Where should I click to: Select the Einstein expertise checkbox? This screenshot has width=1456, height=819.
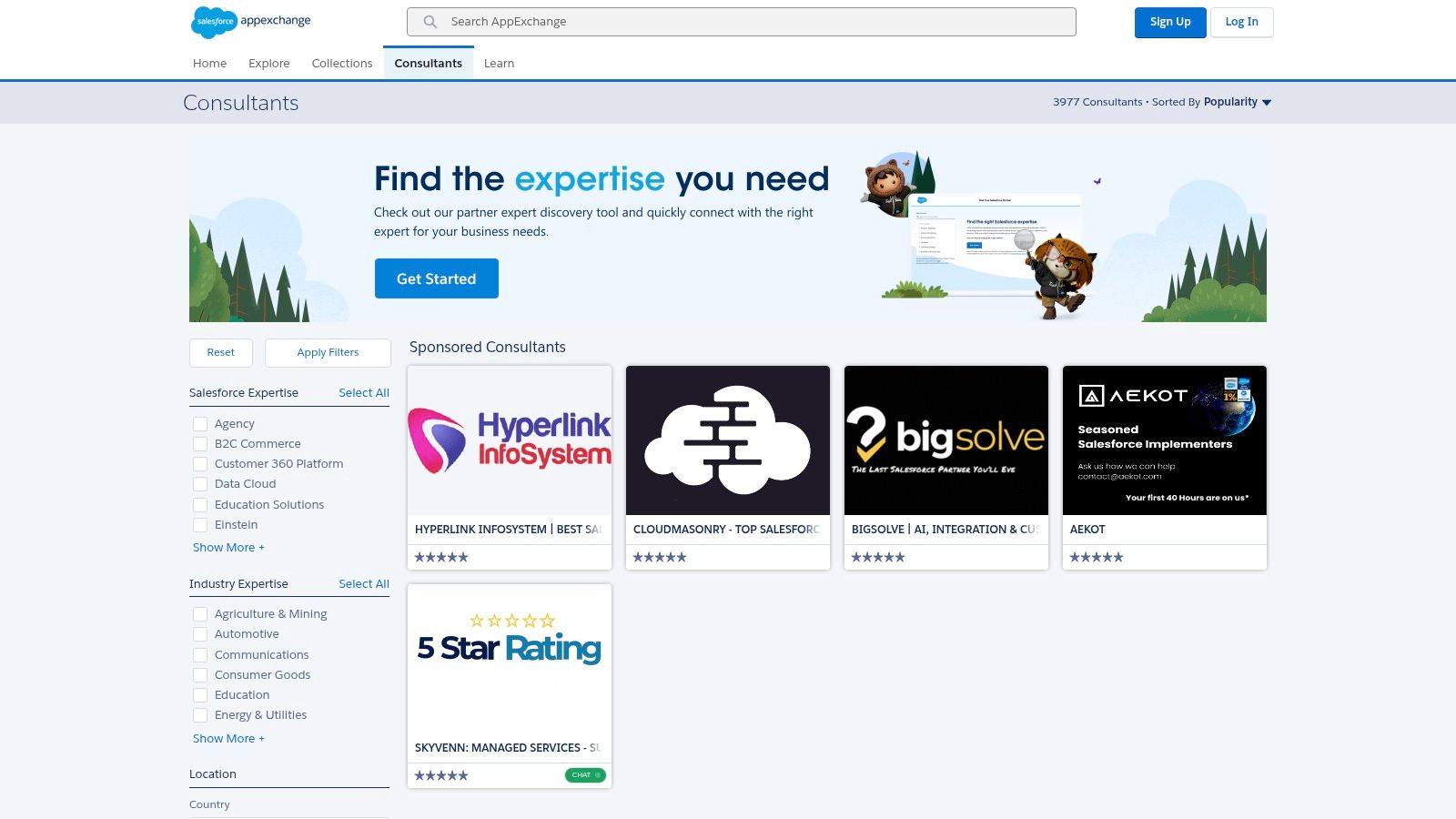(x=200, y=525)
